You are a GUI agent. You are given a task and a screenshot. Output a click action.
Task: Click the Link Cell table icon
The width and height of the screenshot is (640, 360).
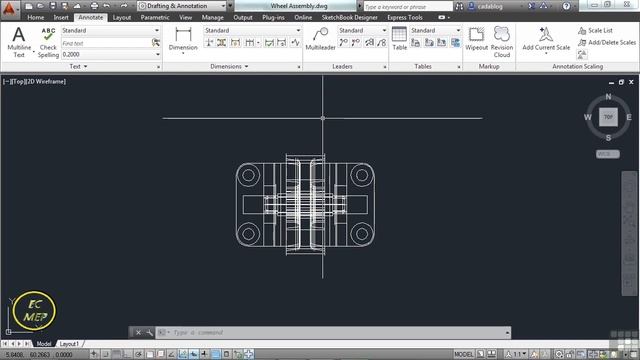pyautogui.click(x=416, y=42)
